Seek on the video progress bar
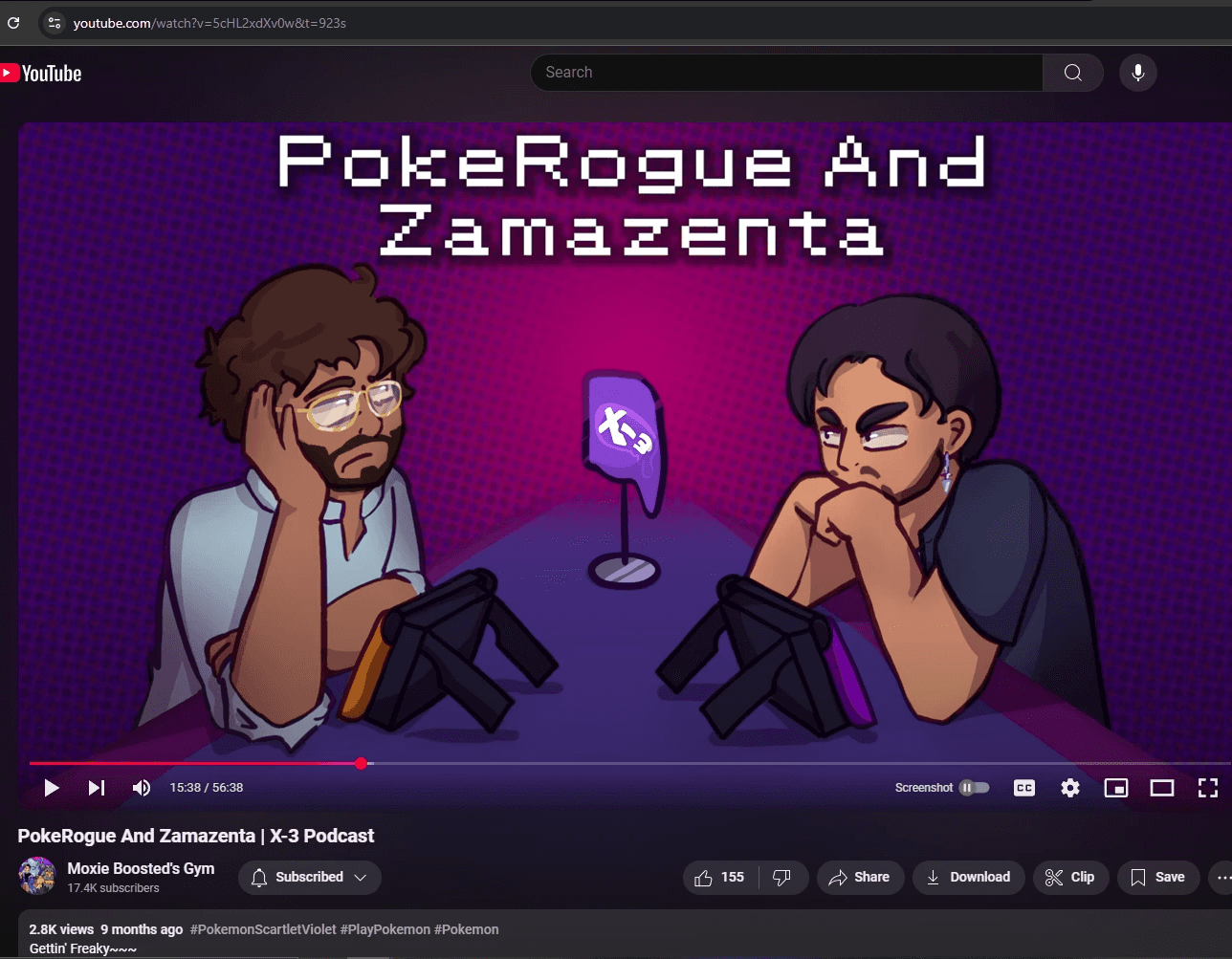This screenshot has height=959, width=1232. point(630,763)
